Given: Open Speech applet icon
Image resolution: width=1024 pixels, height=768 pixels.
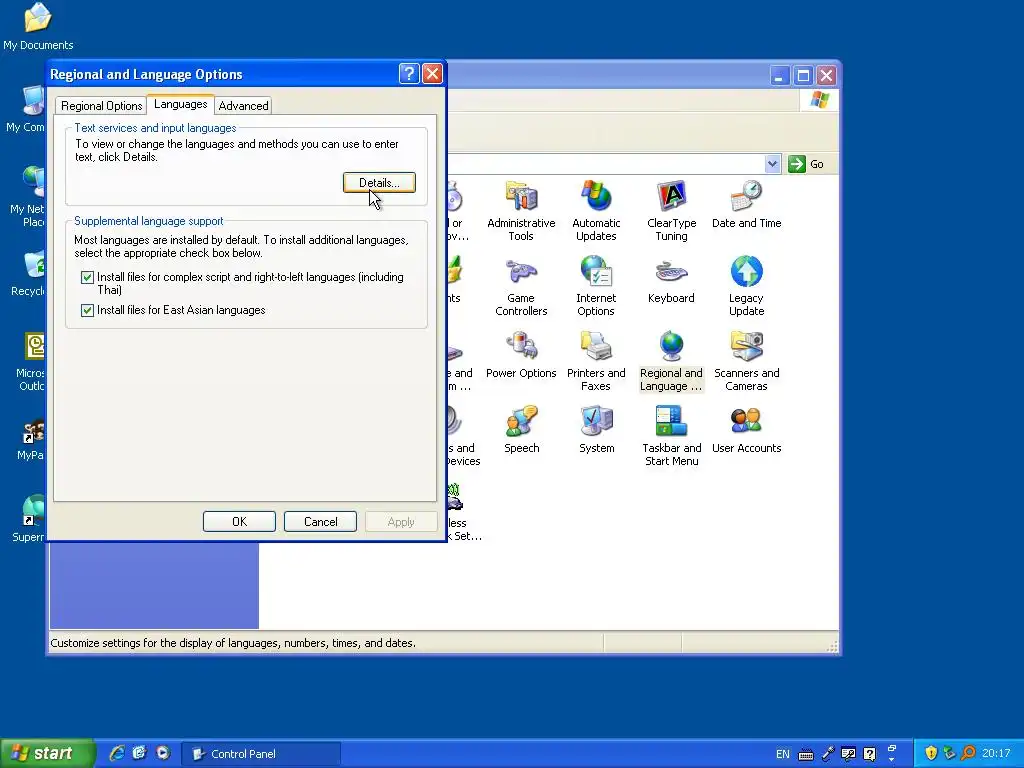Looking at the screenshot, I should point(521,430).
